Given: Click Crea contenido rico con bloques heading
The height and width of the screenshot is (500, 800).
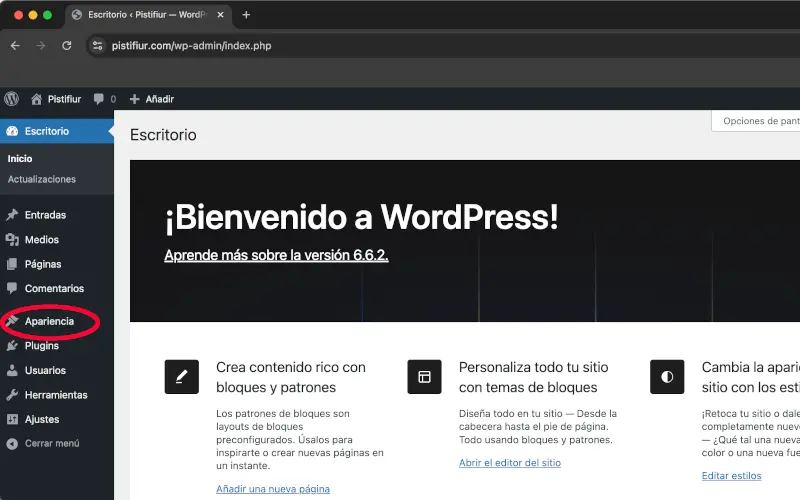Looking at the screenshot, I should click(x=291, y=377).
